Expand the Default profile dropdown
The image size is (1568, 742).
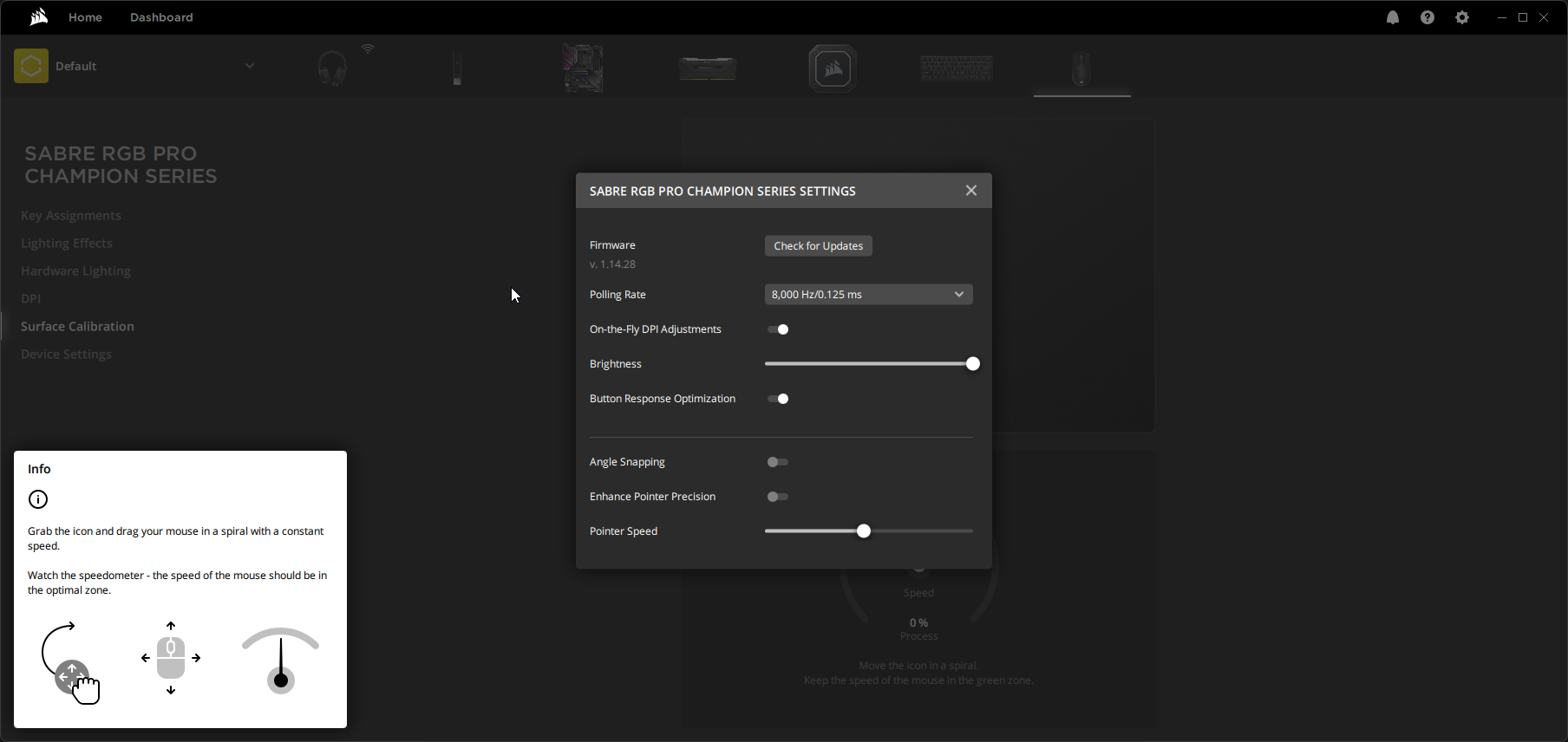pos(249,66)
